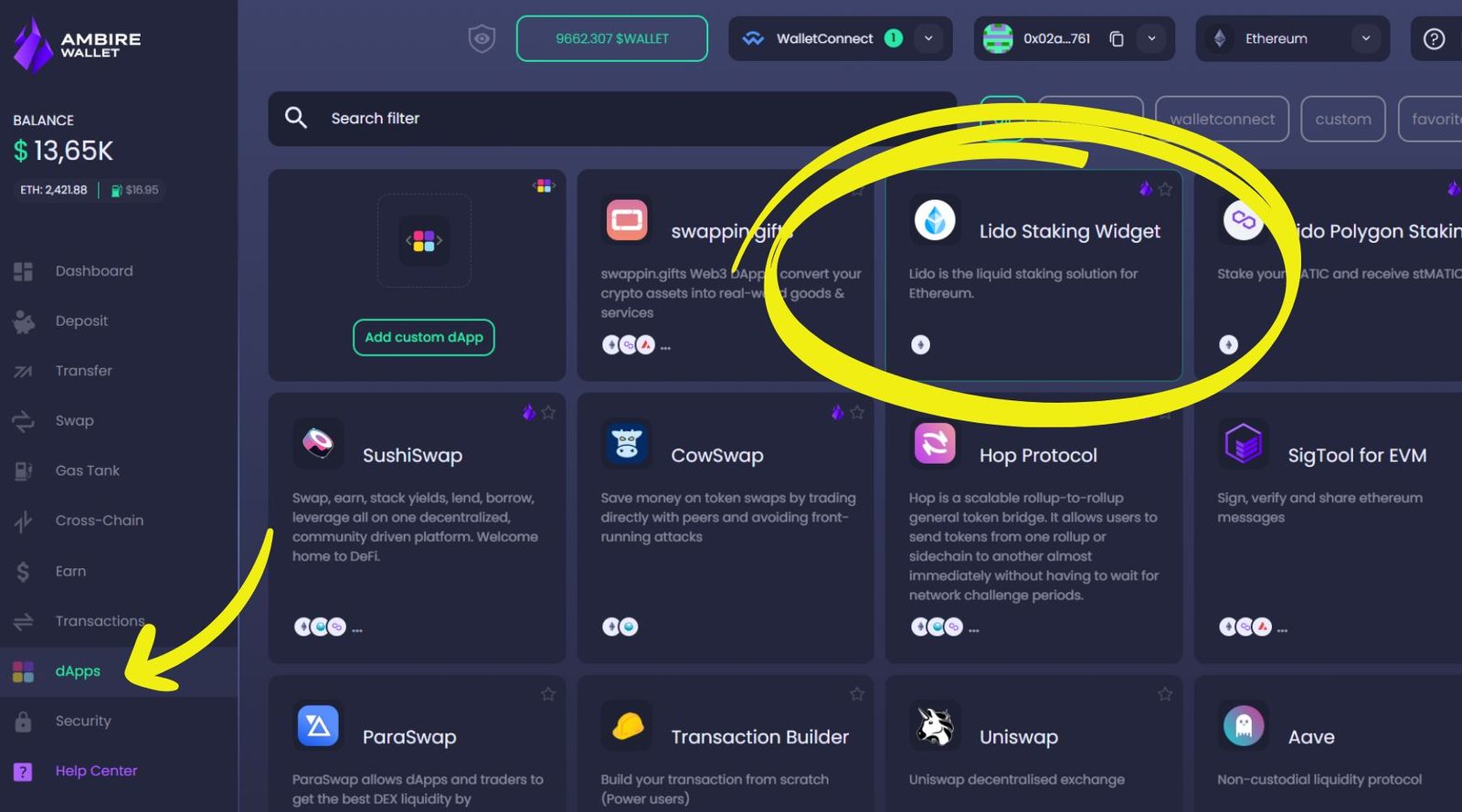Screen dimensions: 1462x812
Task: Open the Transfer section
Action: (x=83, y=371)
